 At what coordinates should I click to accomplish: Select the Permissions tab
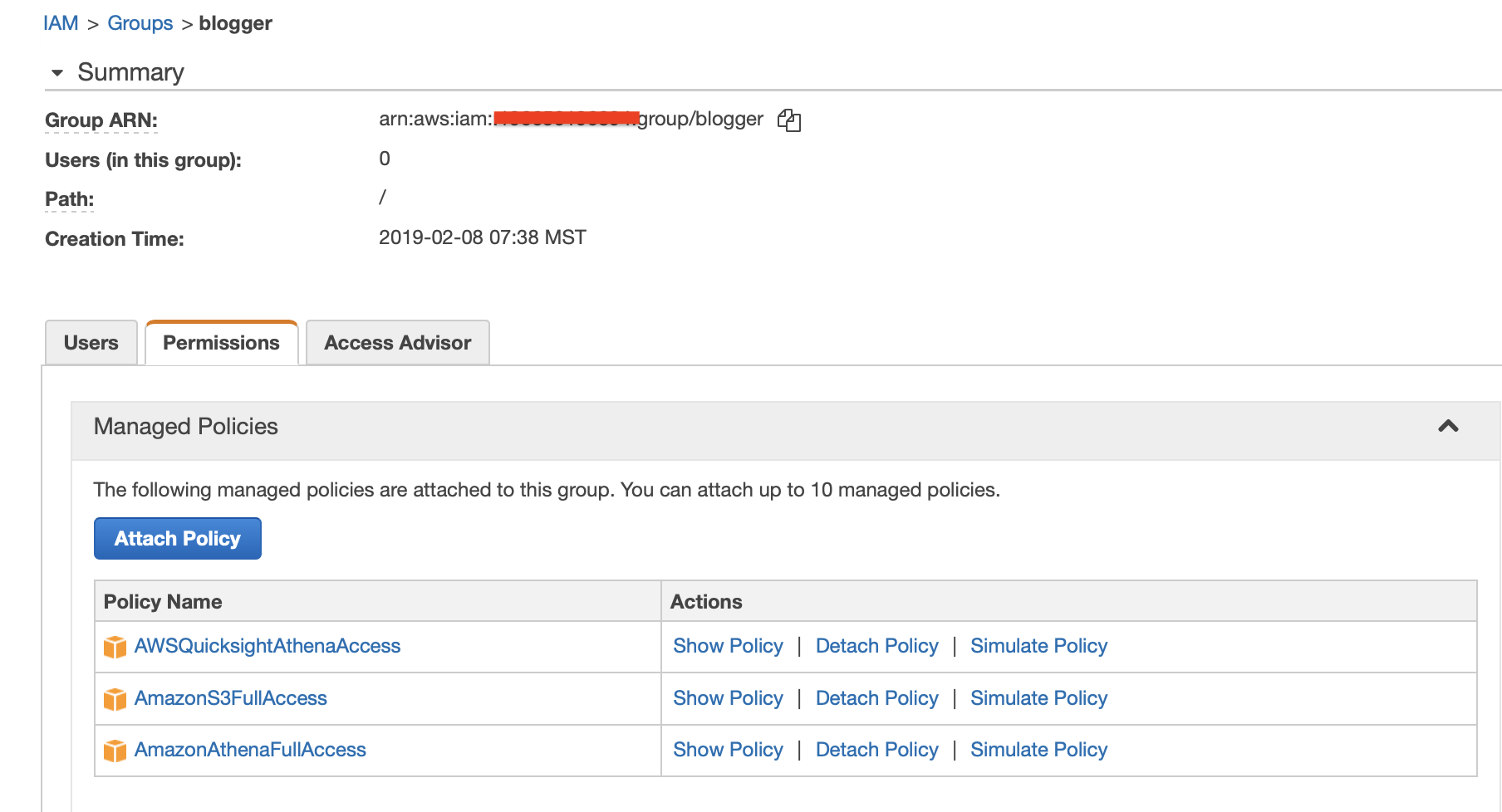[x=221, y=343]
